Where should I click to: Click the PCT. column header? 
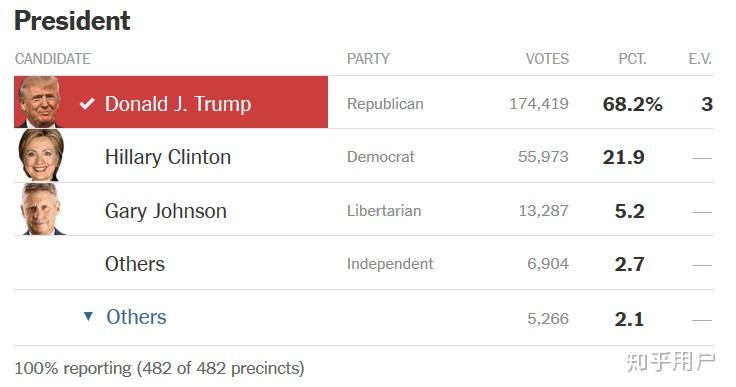point(632,59)
